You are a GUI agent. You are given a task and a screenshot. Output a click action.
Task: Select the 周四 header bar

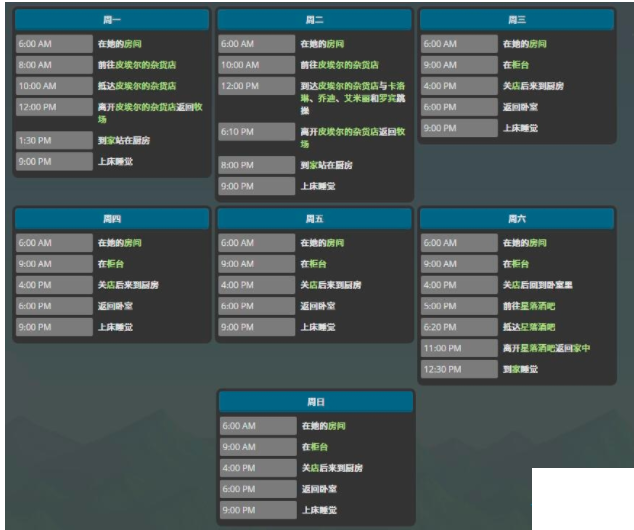[112, 219]
